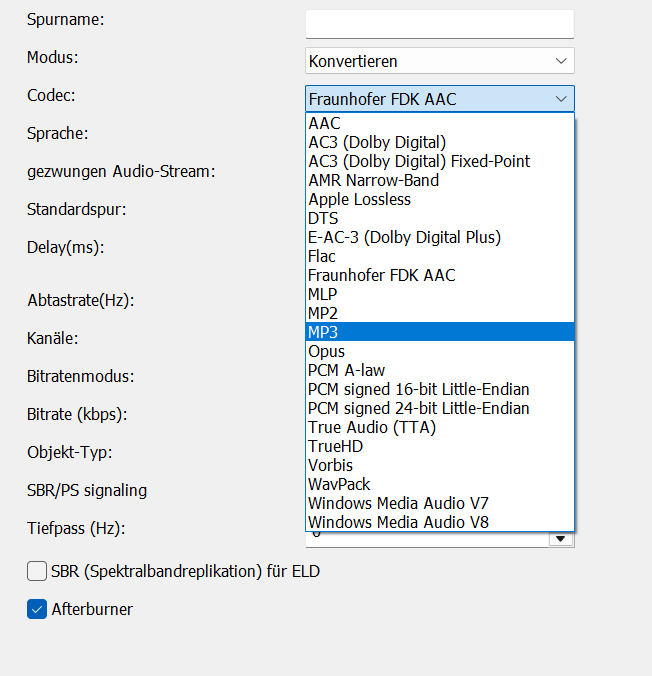The width and height of the screenshot is (652, 676).
Task: Pick Vorbis codec option
Action: pos(439,465)
